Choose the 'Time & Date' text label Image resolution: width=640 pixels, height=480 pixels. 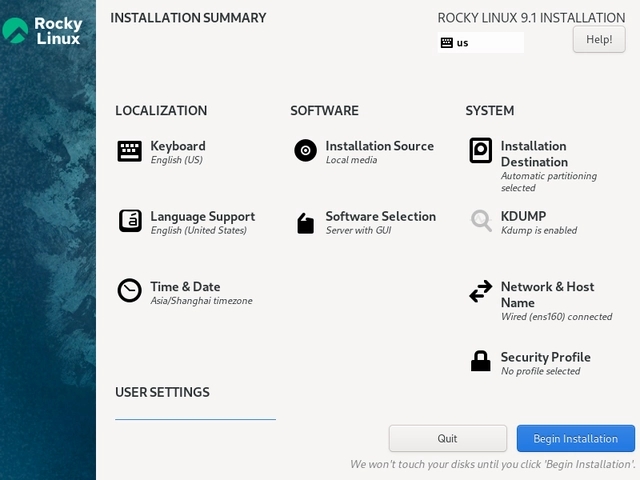(185, 287)
